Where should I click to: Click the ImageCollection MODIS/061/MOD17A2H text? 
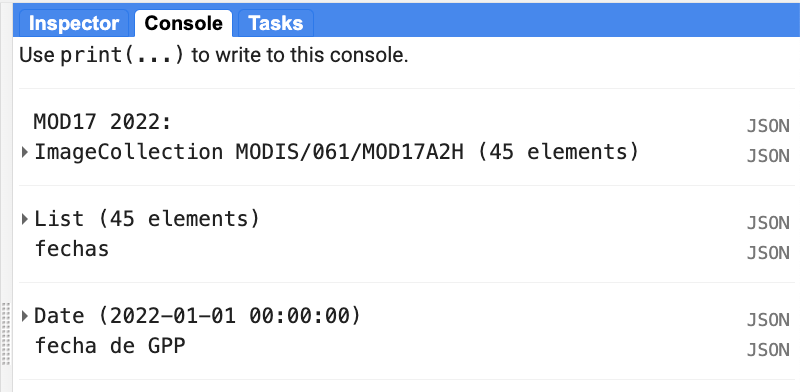[x=336, y=152]
